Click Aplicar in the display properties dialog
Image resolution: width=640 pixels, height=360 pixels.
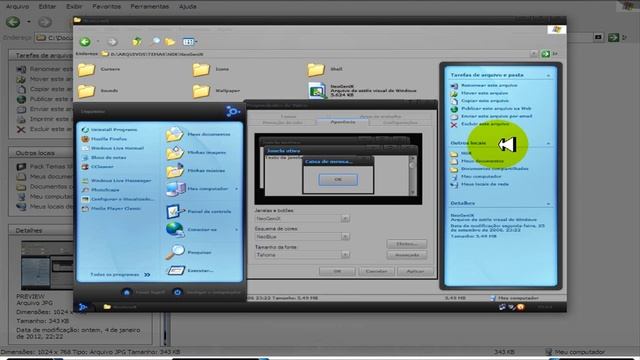coord(415,271)
